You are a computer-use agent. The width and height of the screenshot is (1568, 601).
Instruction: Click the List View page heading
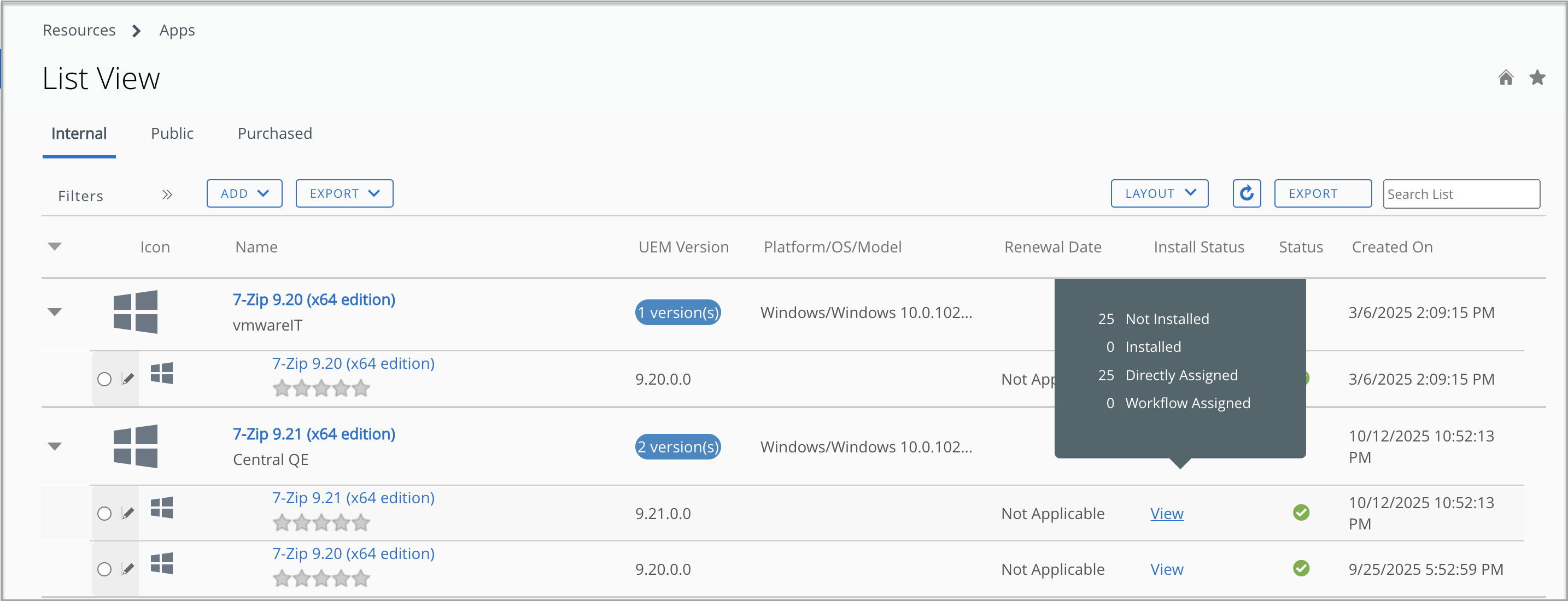point(101,79)
